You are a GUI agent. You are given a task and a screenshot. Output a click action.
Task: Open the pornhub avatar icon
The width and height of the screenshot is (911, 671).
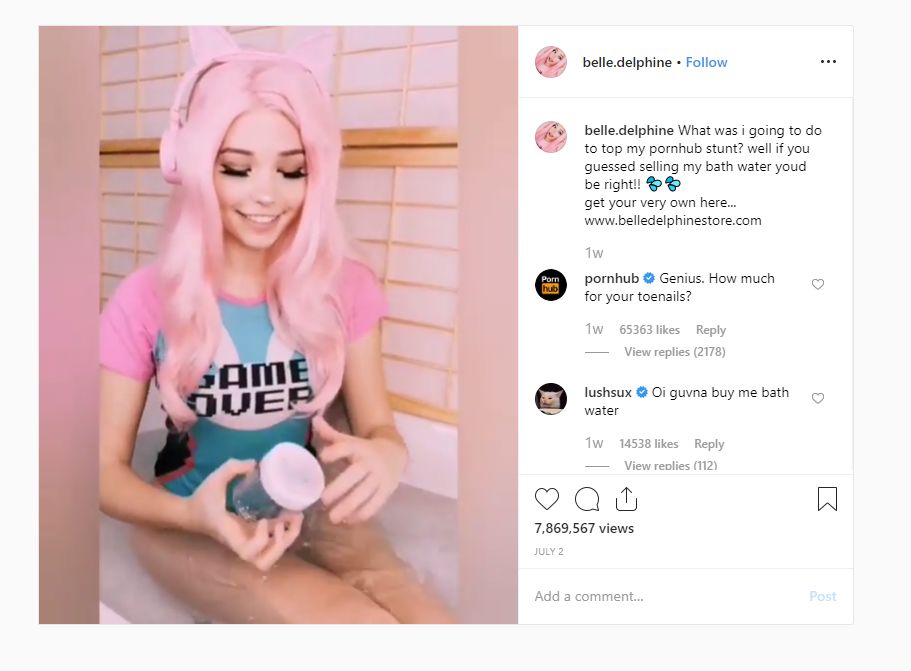coord(550,285)
